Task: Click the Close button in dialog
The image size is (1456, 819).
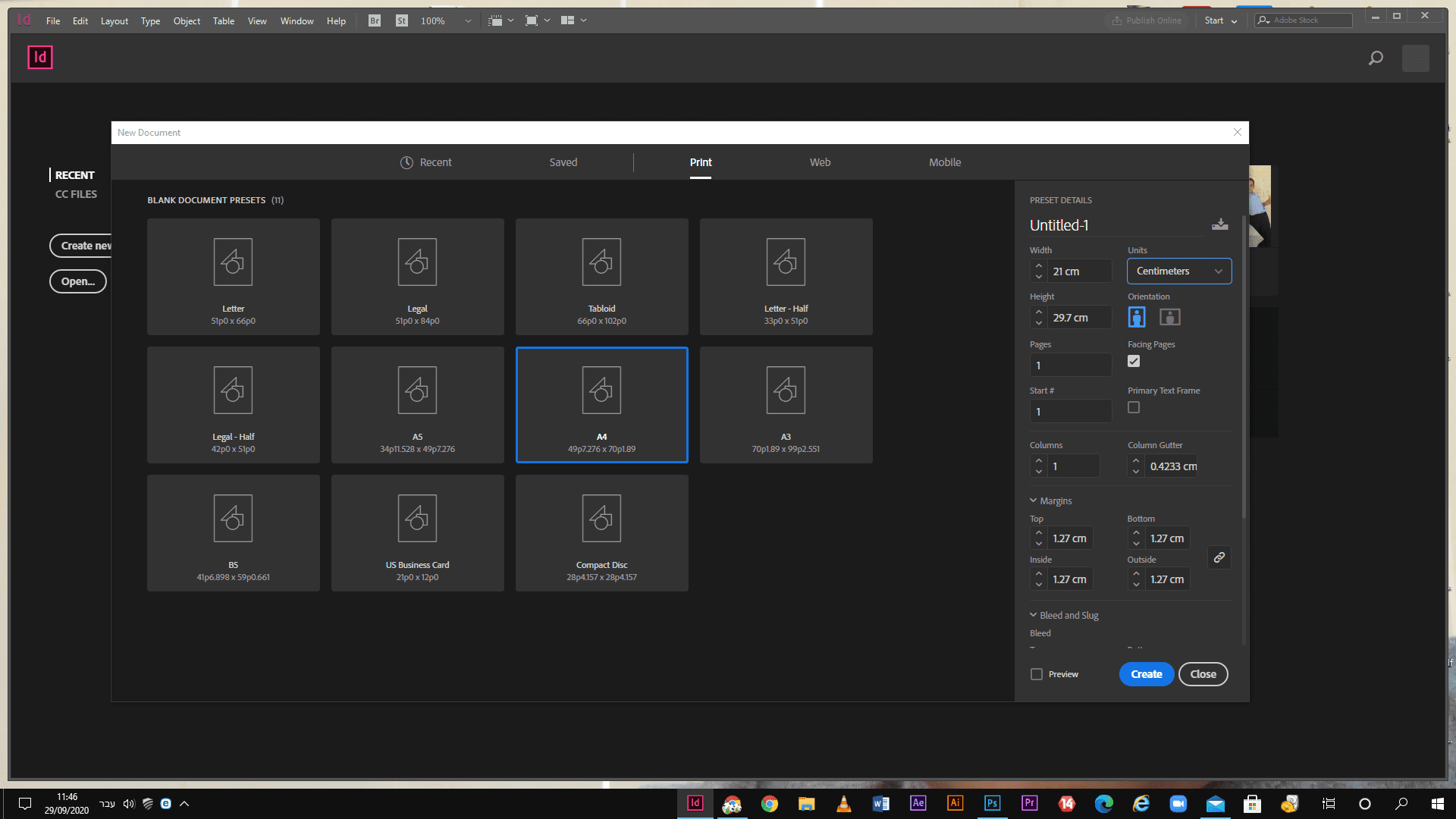Action: pos(1203,674)
